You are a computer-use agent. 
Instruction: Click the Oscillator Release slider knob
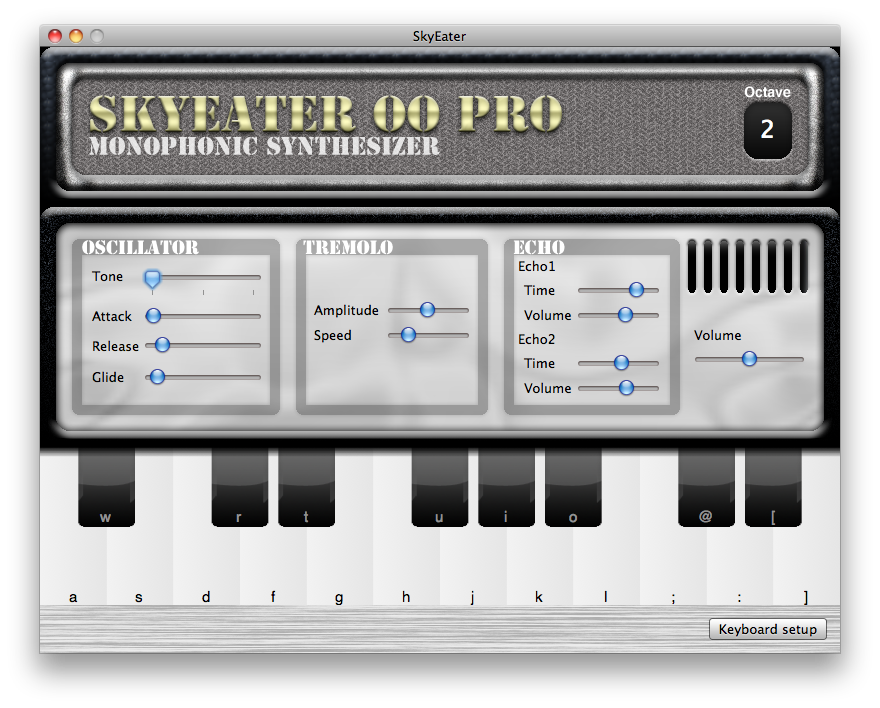click(162, 344)
